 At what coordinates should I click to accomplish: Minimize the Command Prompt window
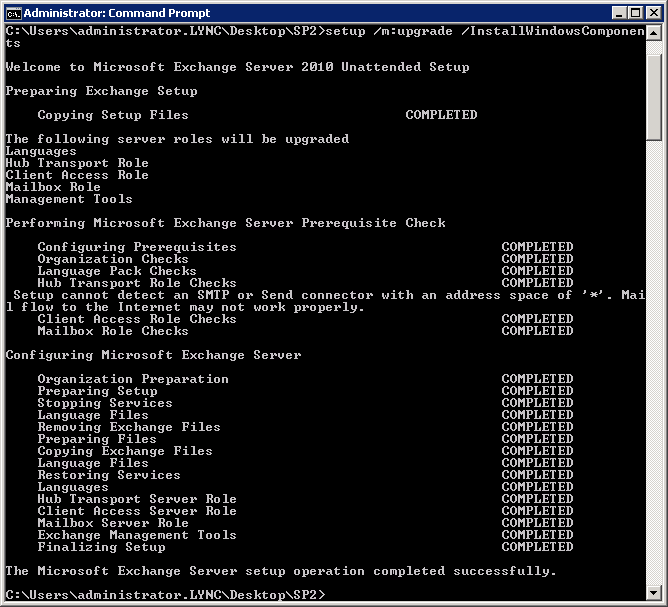(619, 13)
